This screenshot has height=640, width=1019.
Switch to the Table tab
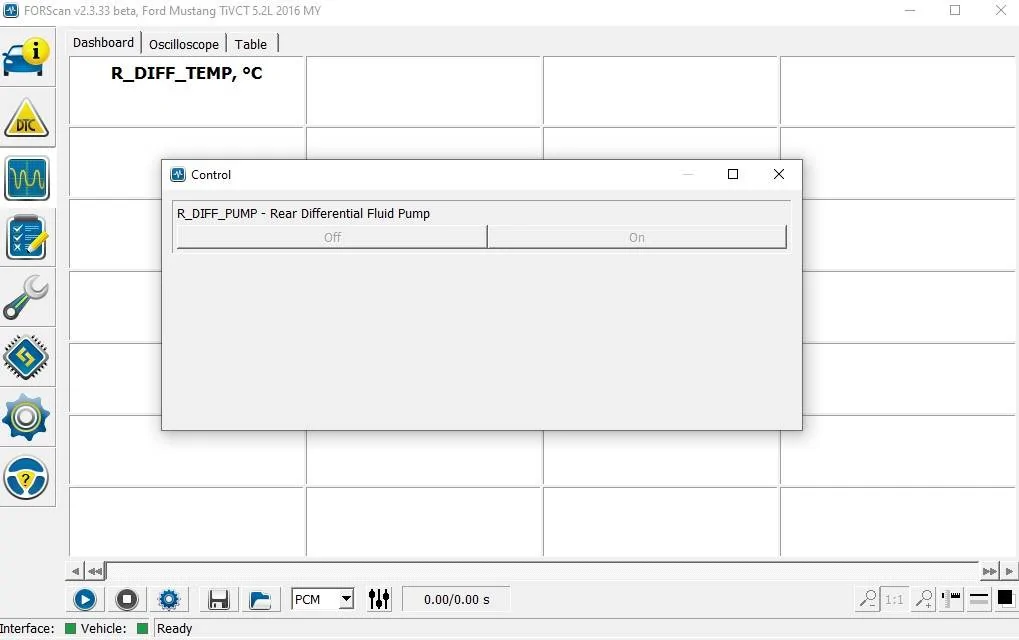click(251, 44)
